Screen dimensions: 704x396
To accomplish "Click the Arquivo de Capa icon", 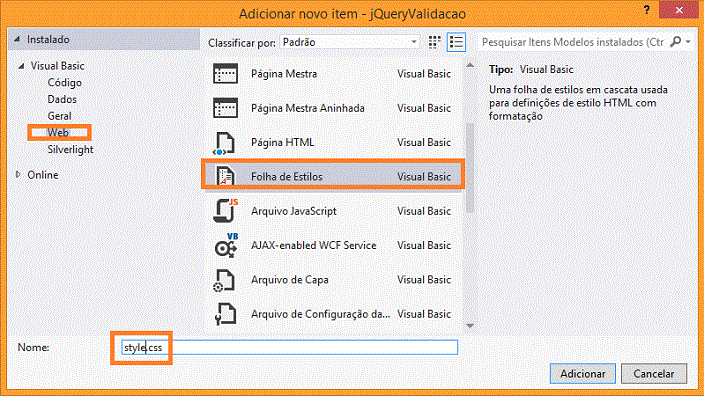I will pyautogui.click(x=224, y=280).
